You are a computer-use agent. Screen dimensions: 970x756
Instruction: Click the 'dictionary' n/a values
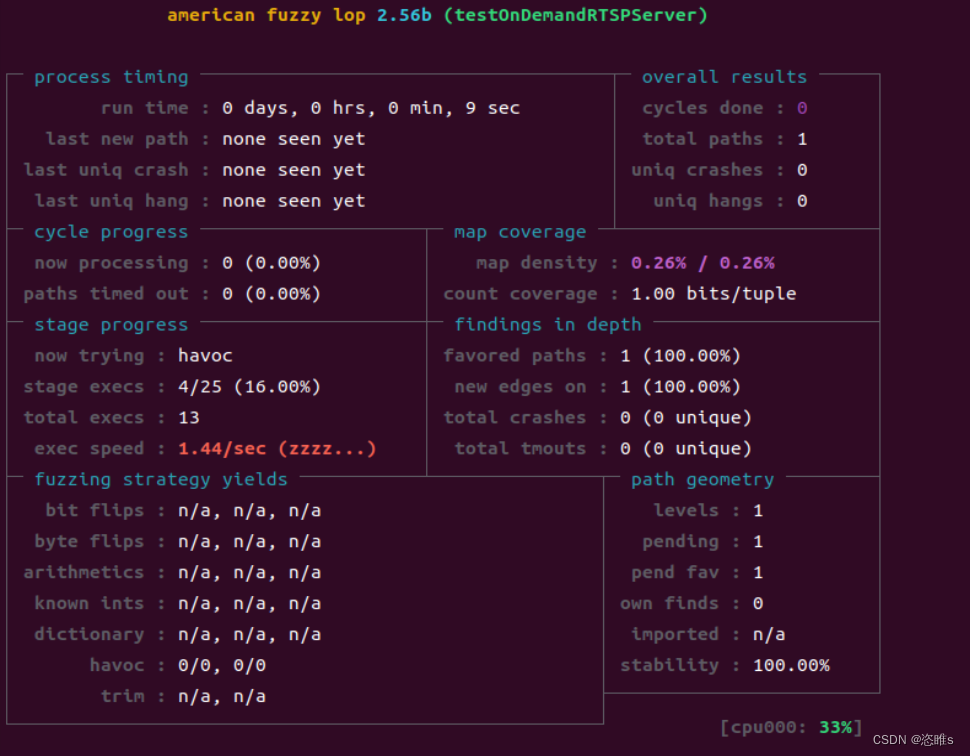click(249, 635)
